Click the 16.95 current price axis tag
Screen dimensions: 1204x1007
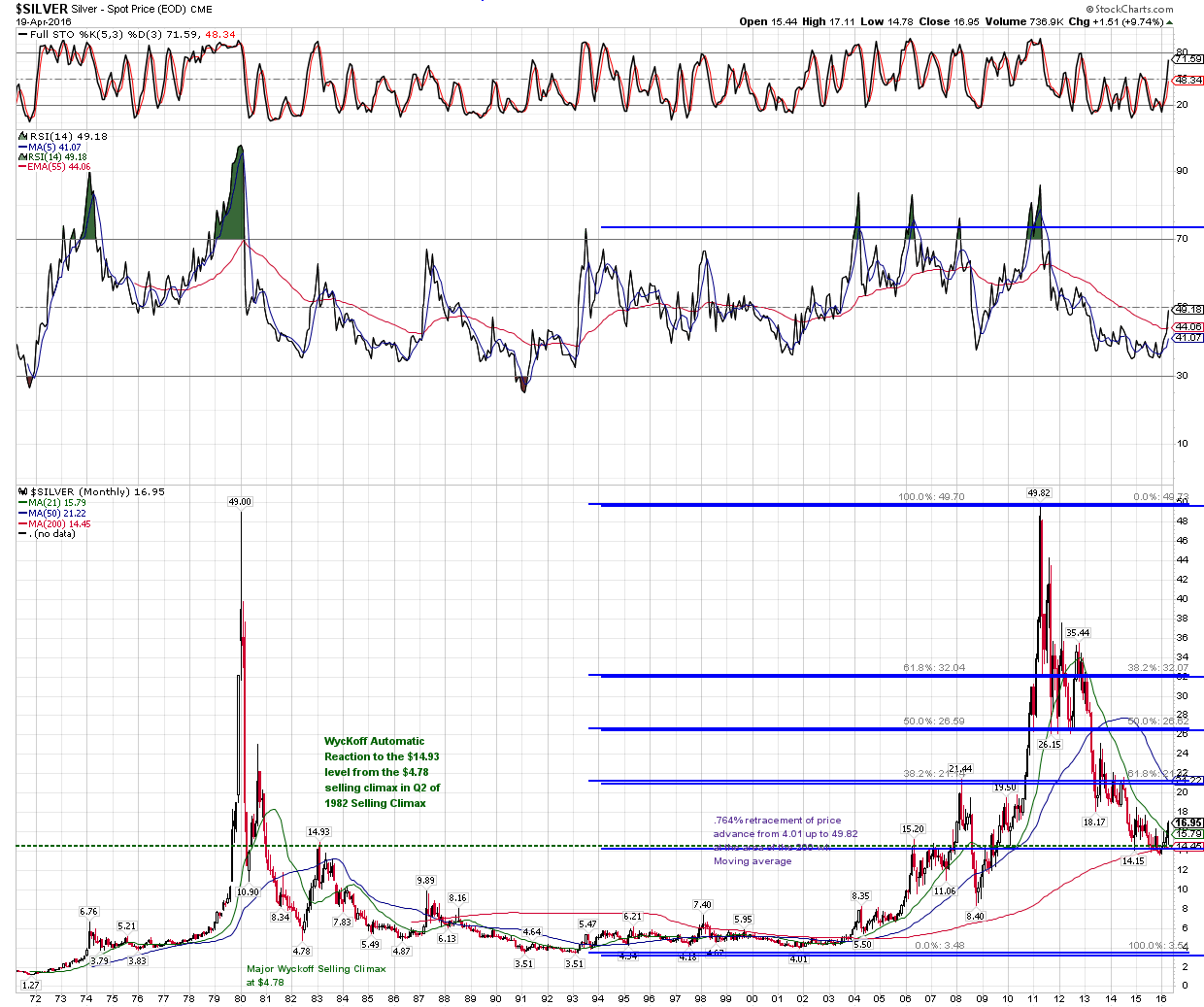(x=1188, y=822)
